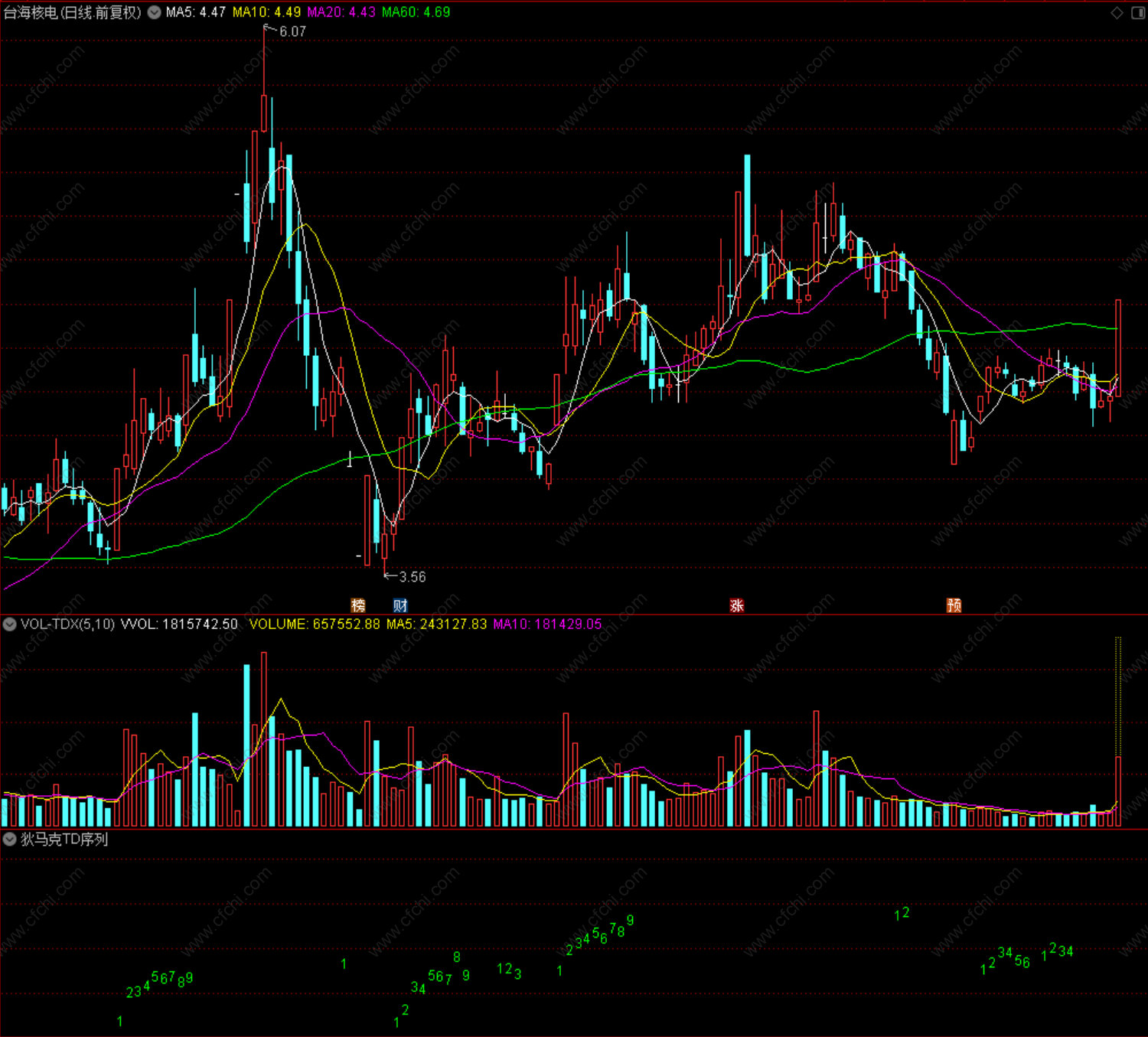Click the volume MA10: 181429.05 label

coord(547,624)
